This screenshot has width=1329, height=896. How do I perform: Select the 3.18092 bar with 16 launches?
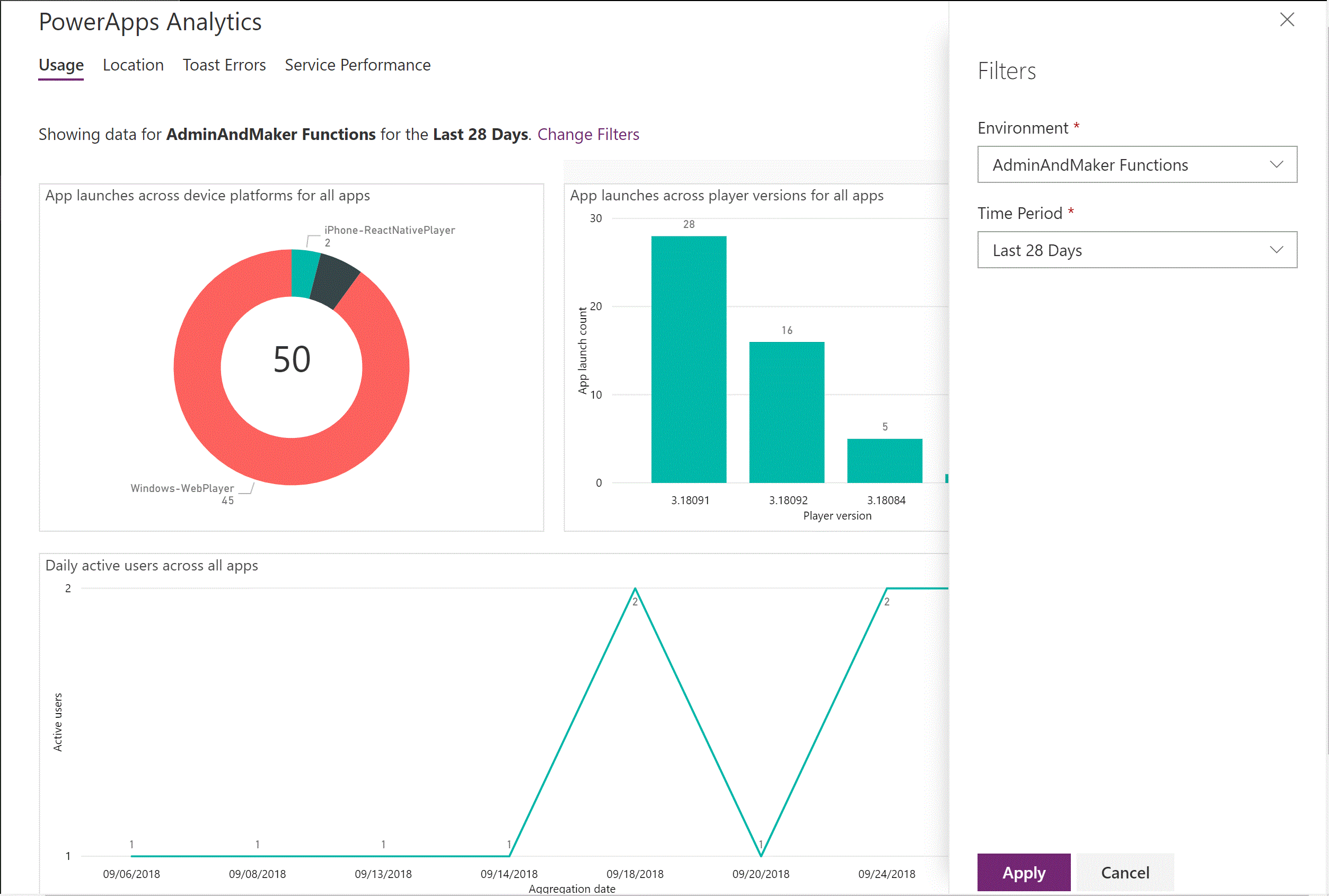tap(786, 411)
